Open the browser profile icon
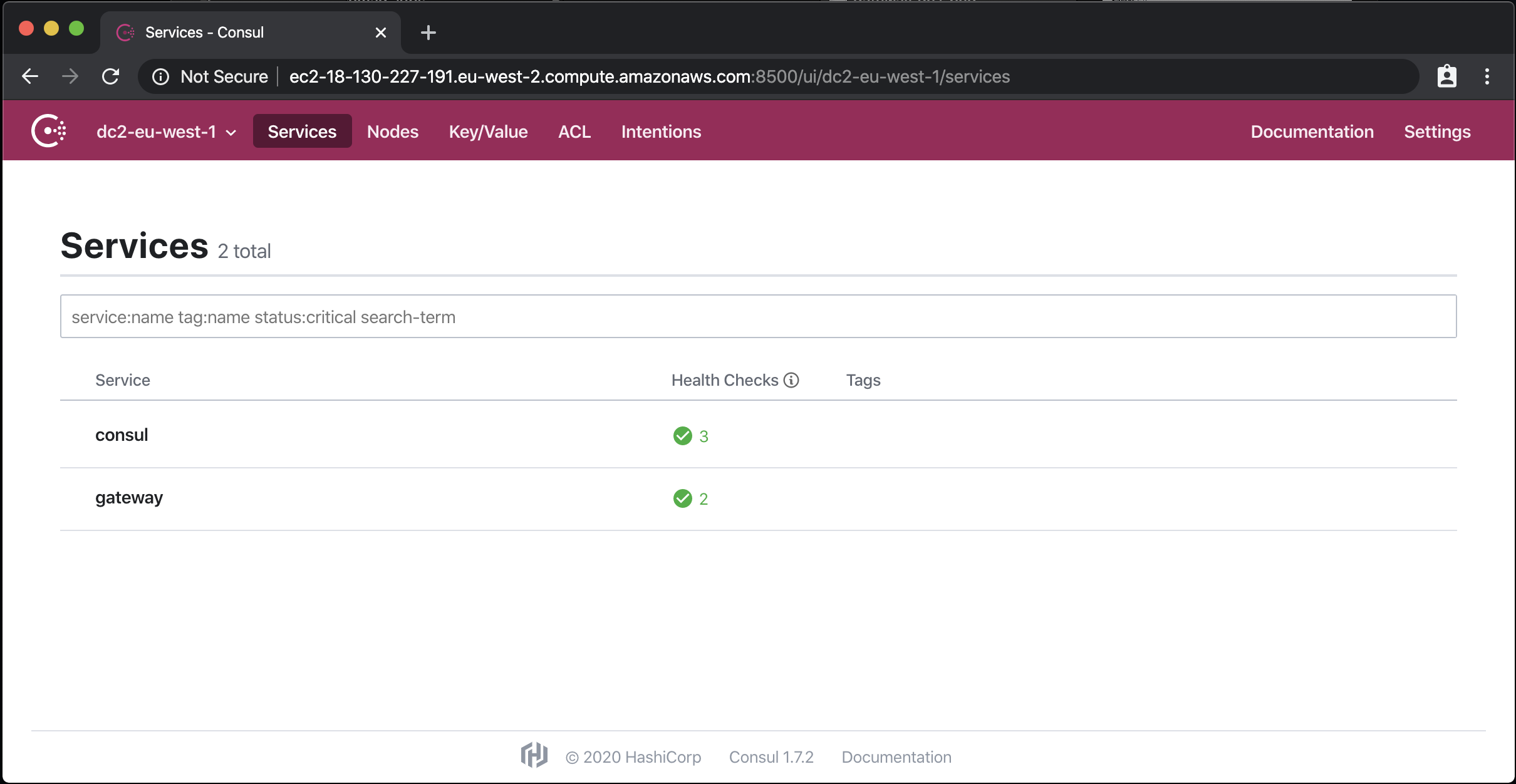Screen dimensions: 1516x784 click(x=1446, y=76)
